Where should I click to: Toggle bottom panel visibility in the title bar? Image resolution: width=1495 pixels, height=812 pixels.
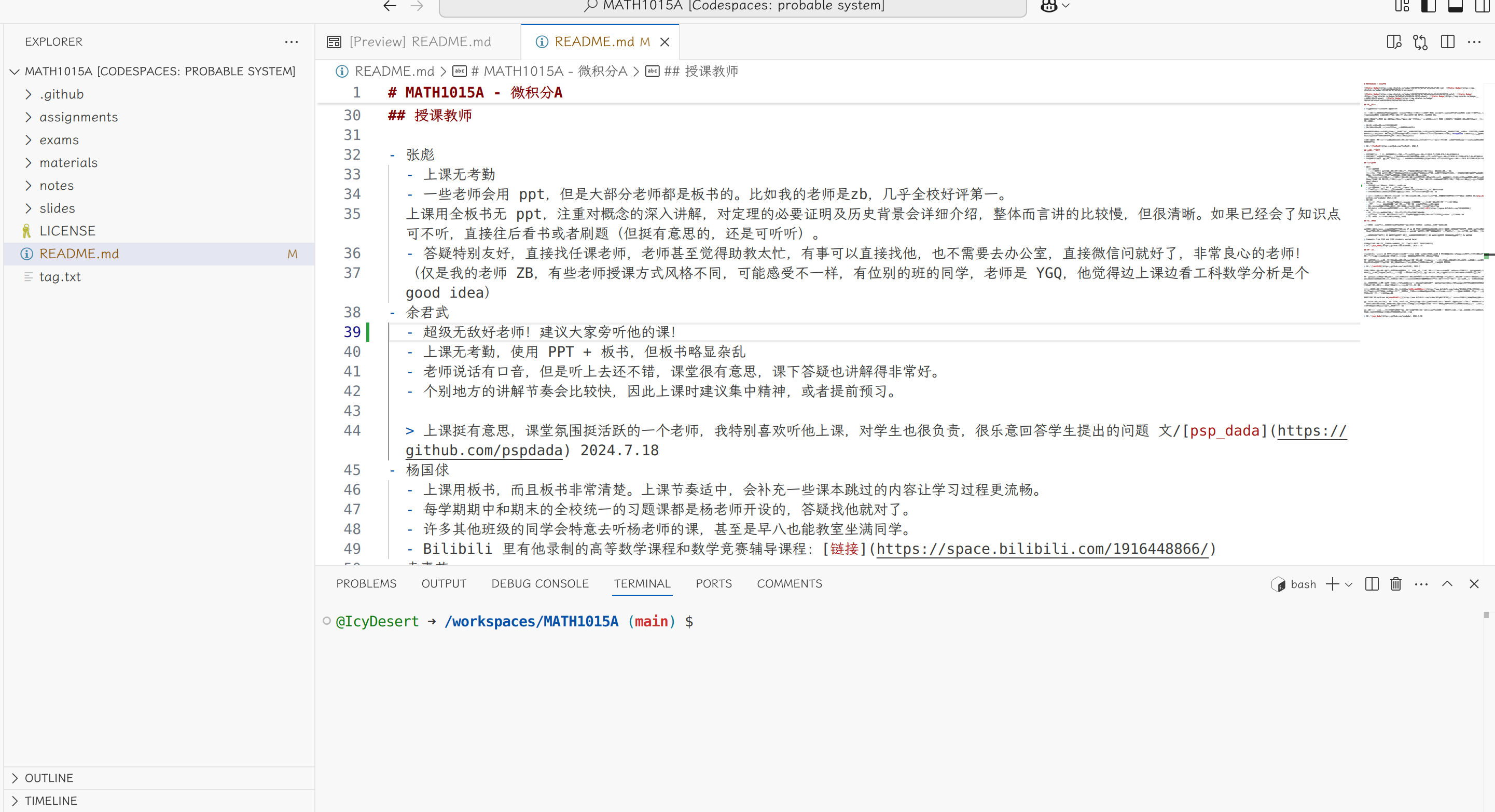coord(1456,6)
